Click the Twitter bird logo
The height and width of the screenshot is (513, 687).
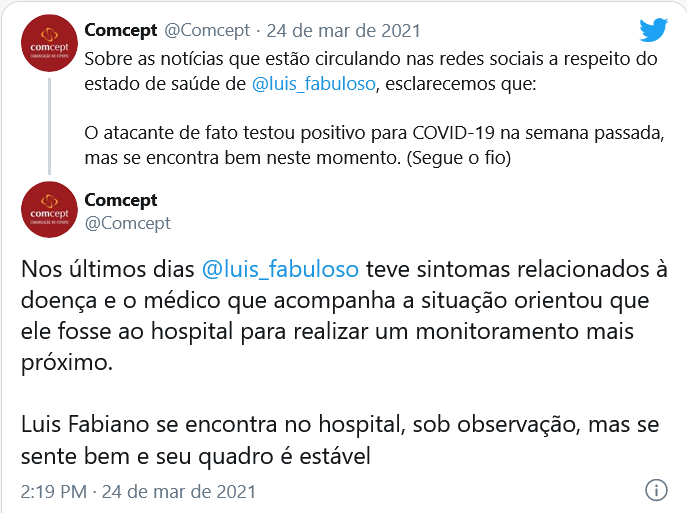point(653,30)
